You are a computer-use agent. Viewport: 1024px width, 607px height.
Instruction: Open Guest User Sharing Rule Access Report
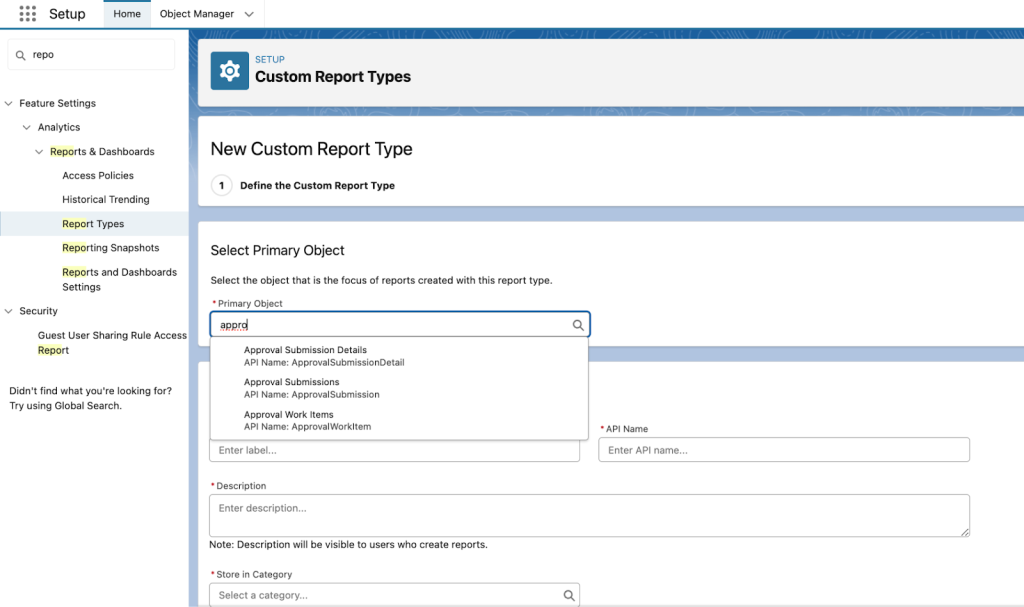pyautogui.click(x=112, y=342)
